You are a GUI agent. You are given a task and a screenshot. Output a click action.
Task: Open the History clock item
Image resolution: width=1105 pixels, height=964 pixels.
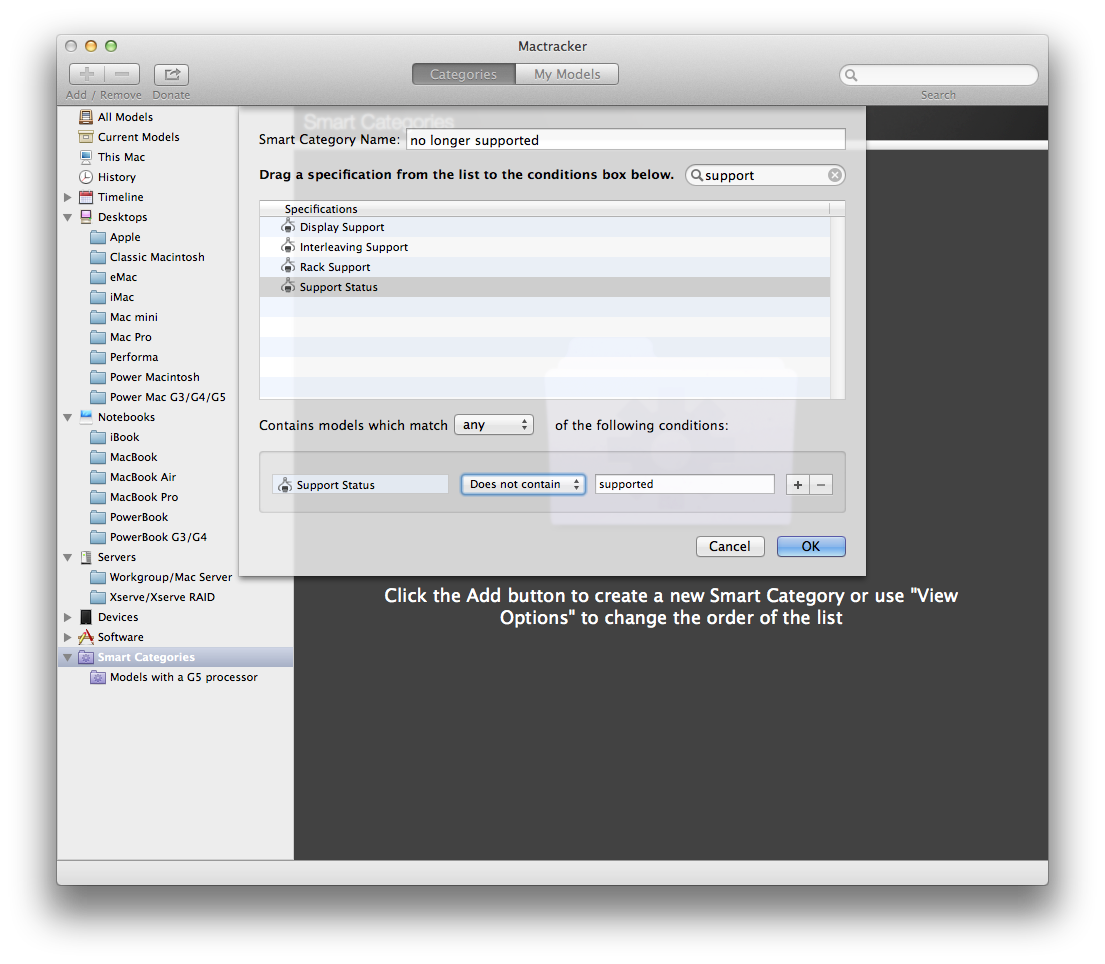pyautogui.click(x=107, y=177)
